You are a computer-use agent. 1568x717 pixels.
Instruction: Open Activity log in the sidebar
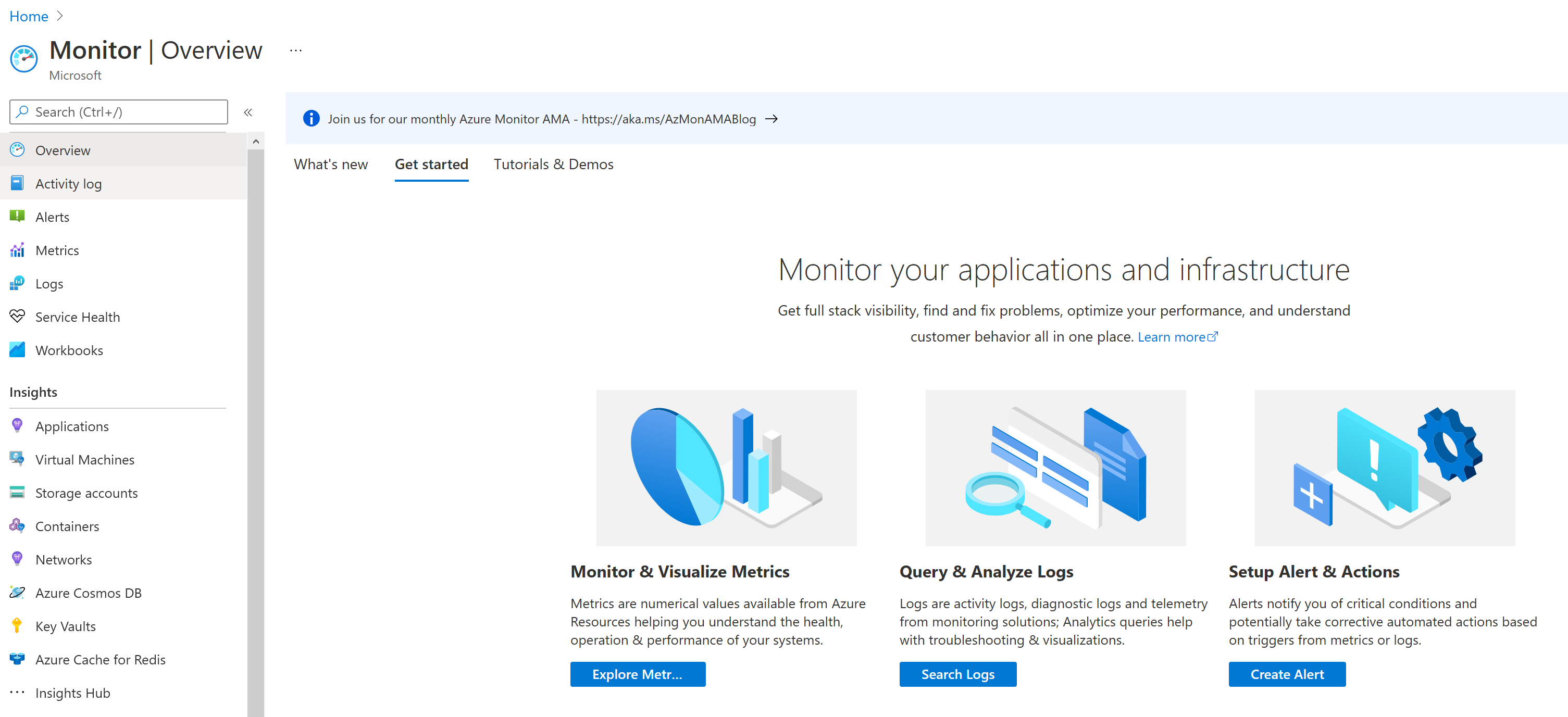click(x=123, y=183)
